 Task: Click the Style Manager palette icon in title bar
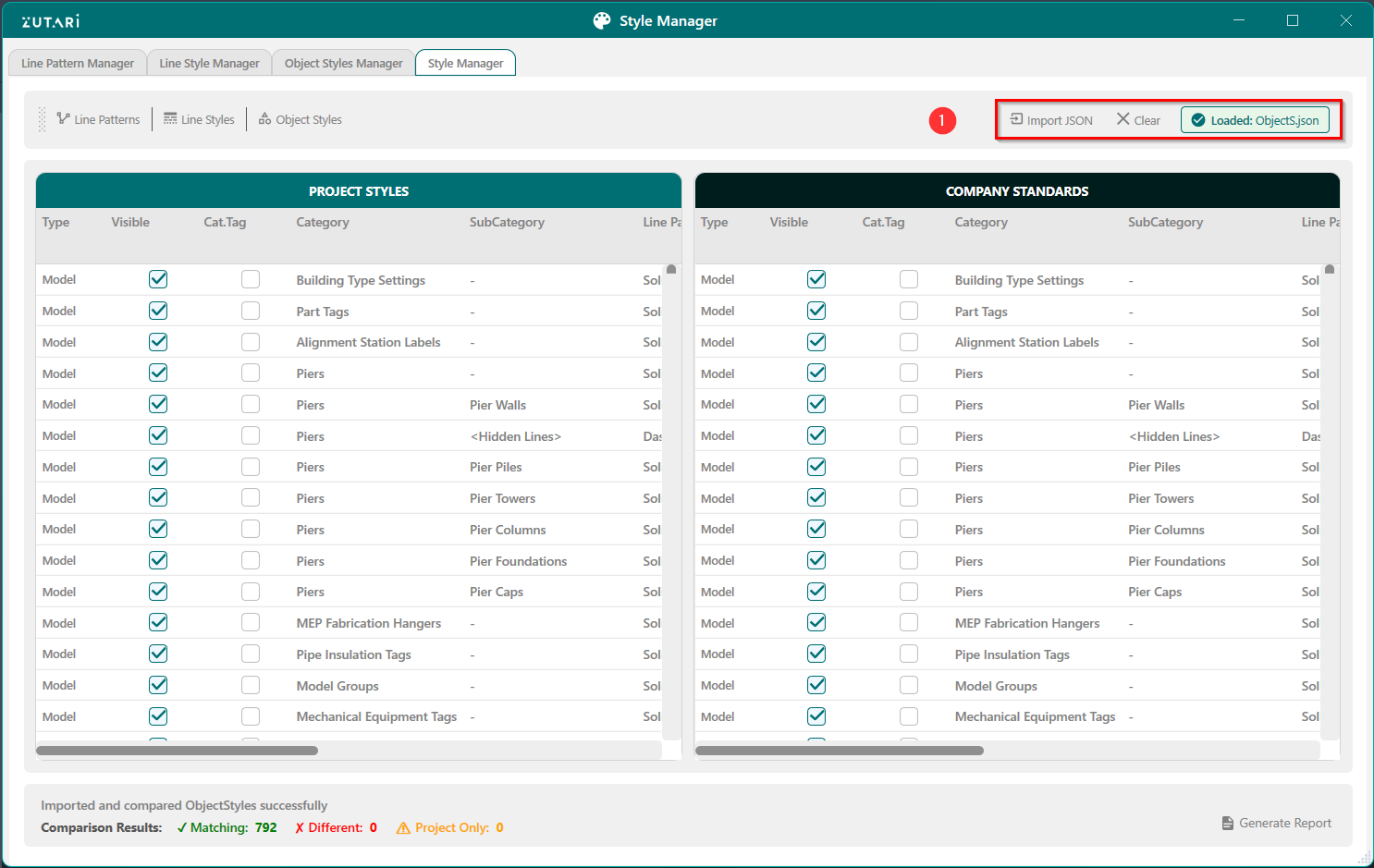pyautogui.click(x=602, y=20)
